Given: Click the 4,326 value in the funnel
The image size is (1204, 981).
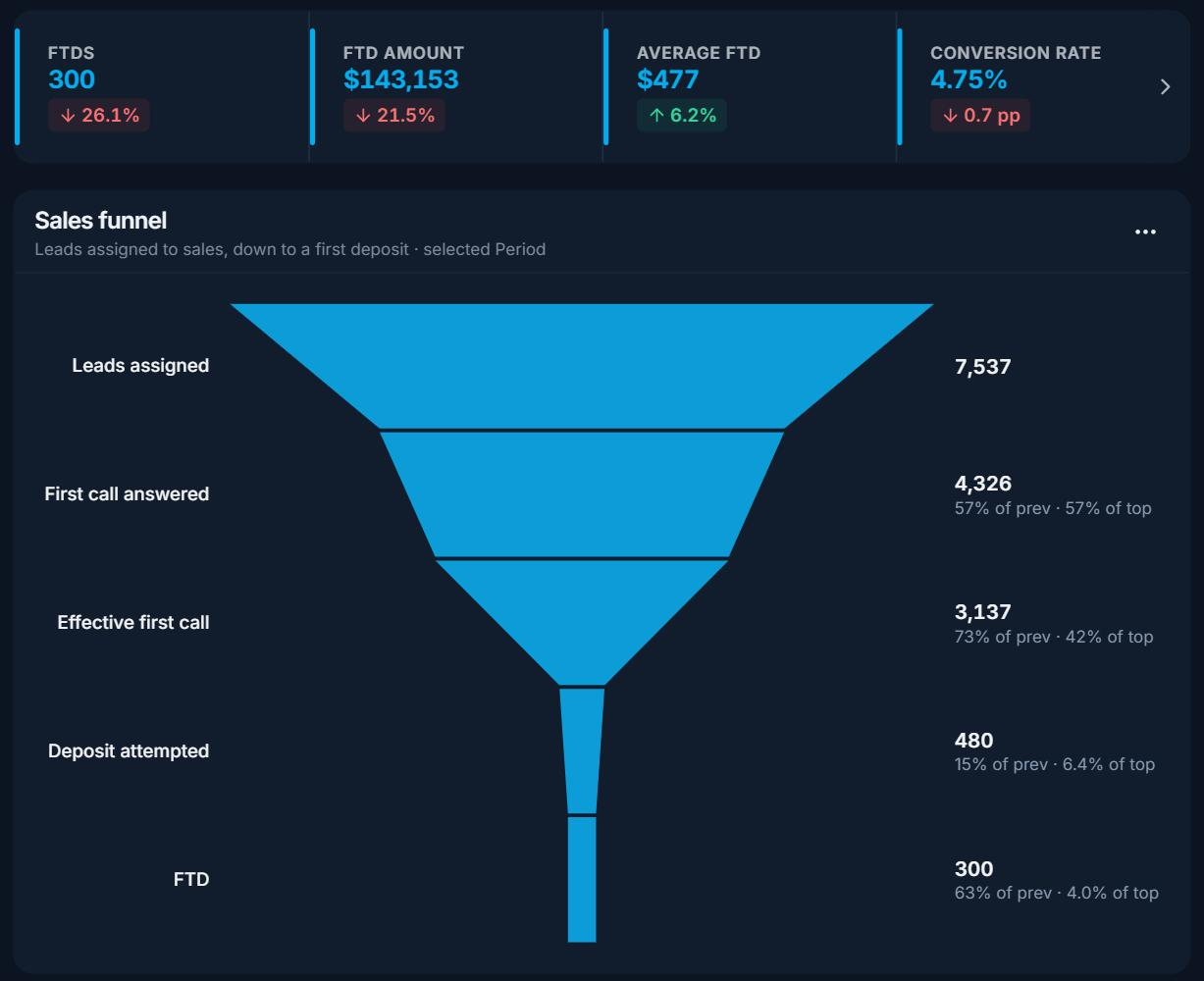Looking at the screenshot, I should click(983, 484).
